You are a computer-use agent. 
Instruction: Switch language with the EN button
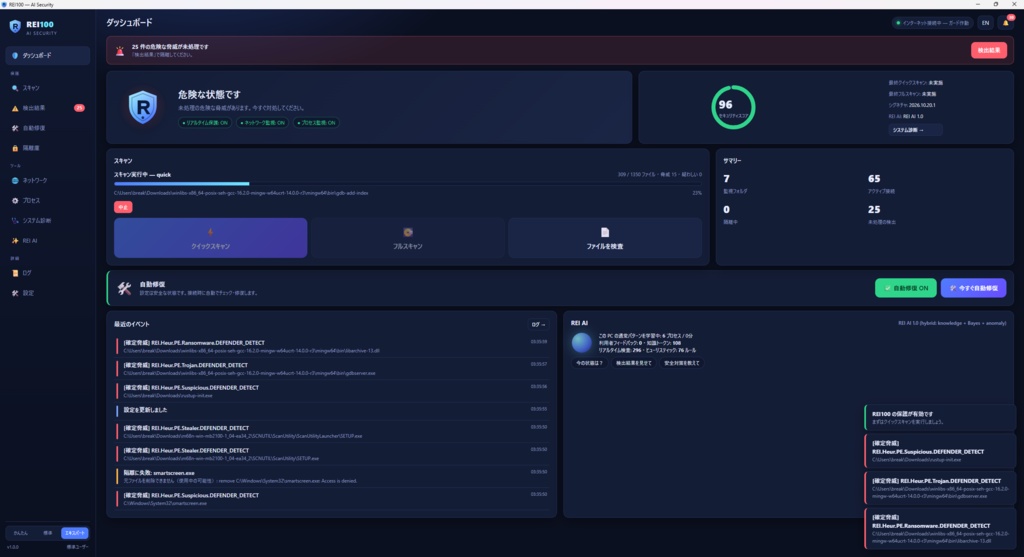(985, 23)
